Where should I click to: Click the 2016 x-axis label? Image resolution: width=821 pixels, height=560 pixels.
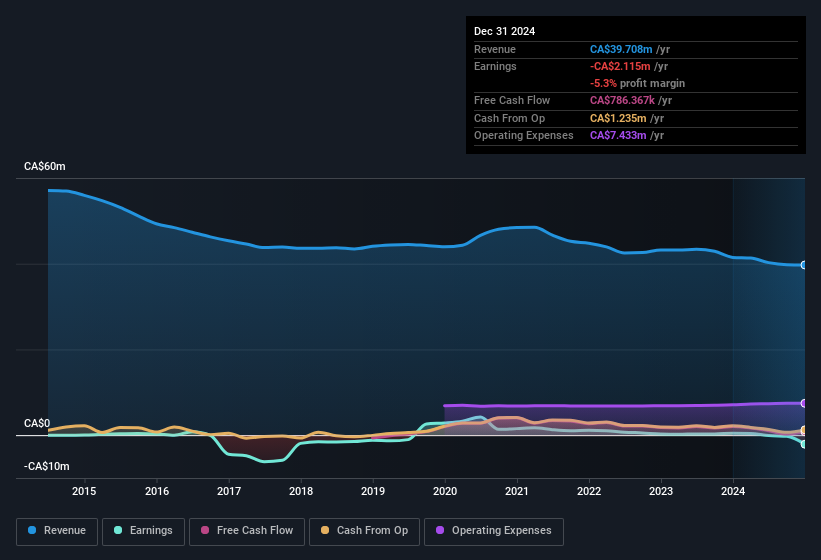point(157,491)
